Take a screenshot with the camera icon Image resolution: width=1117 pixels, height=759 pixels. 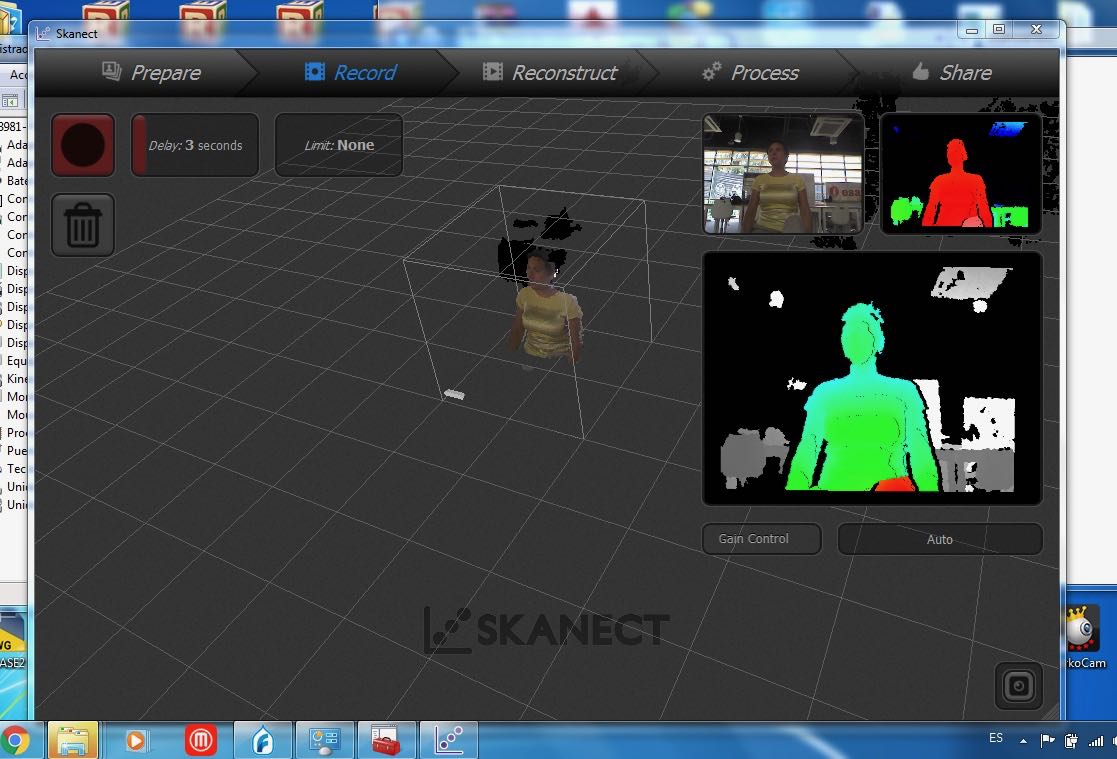(1018, 686)
